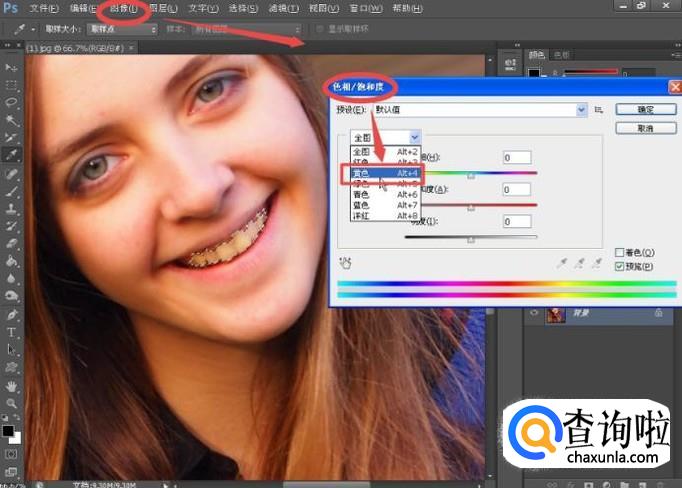Viewport: 682px width, 488px height.
Task: Click the Move tool at toolbox top
Action: pyautogui.click(x=12, y=66)
